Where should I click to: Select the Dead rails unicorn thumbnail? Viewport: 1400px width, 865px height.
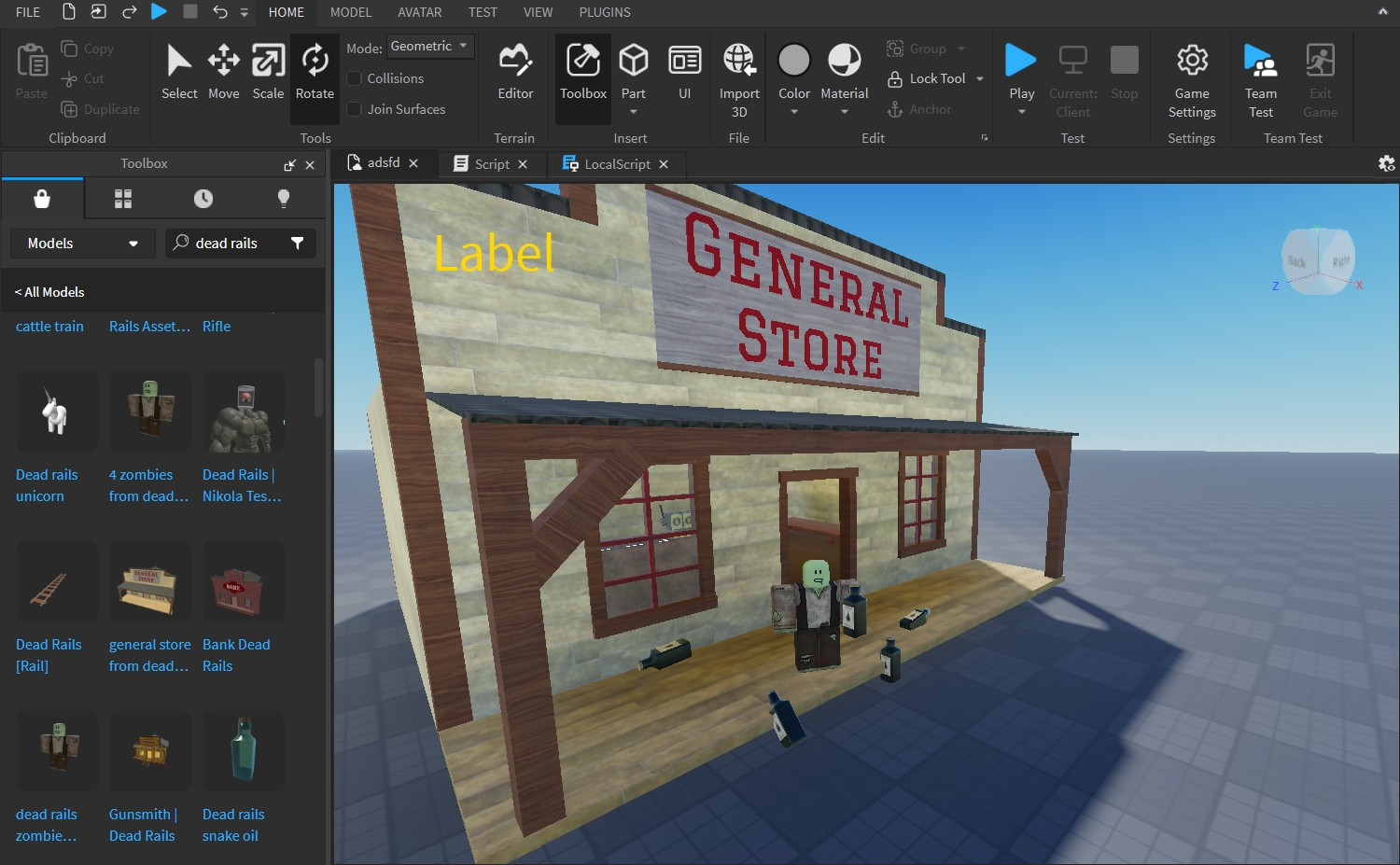[x=57, y=412]
